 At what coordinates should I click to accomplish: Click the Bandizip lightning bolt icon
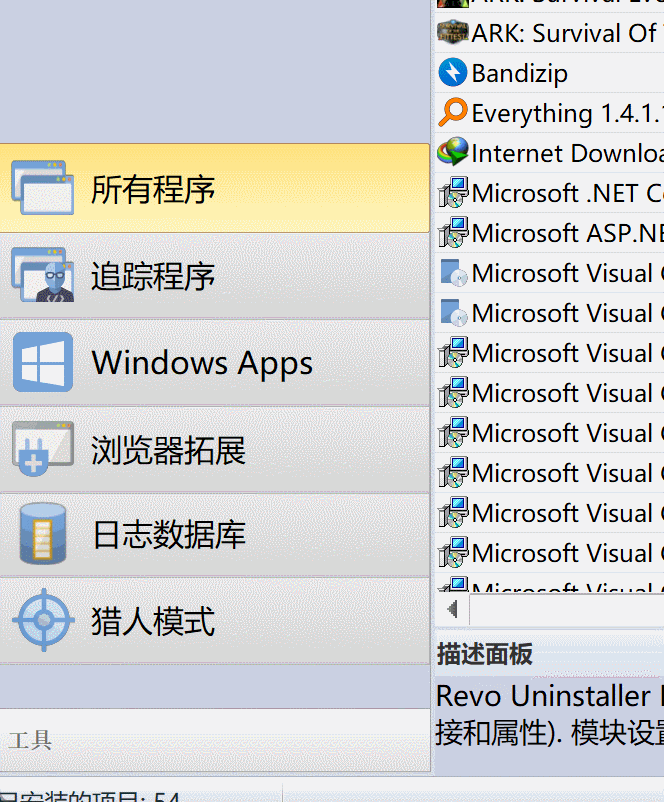(x=453, y=72)
